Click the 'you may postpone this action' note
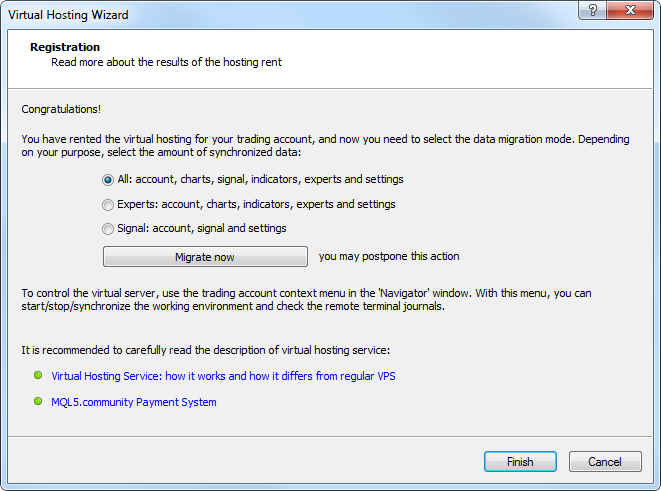 click(389, 256)
